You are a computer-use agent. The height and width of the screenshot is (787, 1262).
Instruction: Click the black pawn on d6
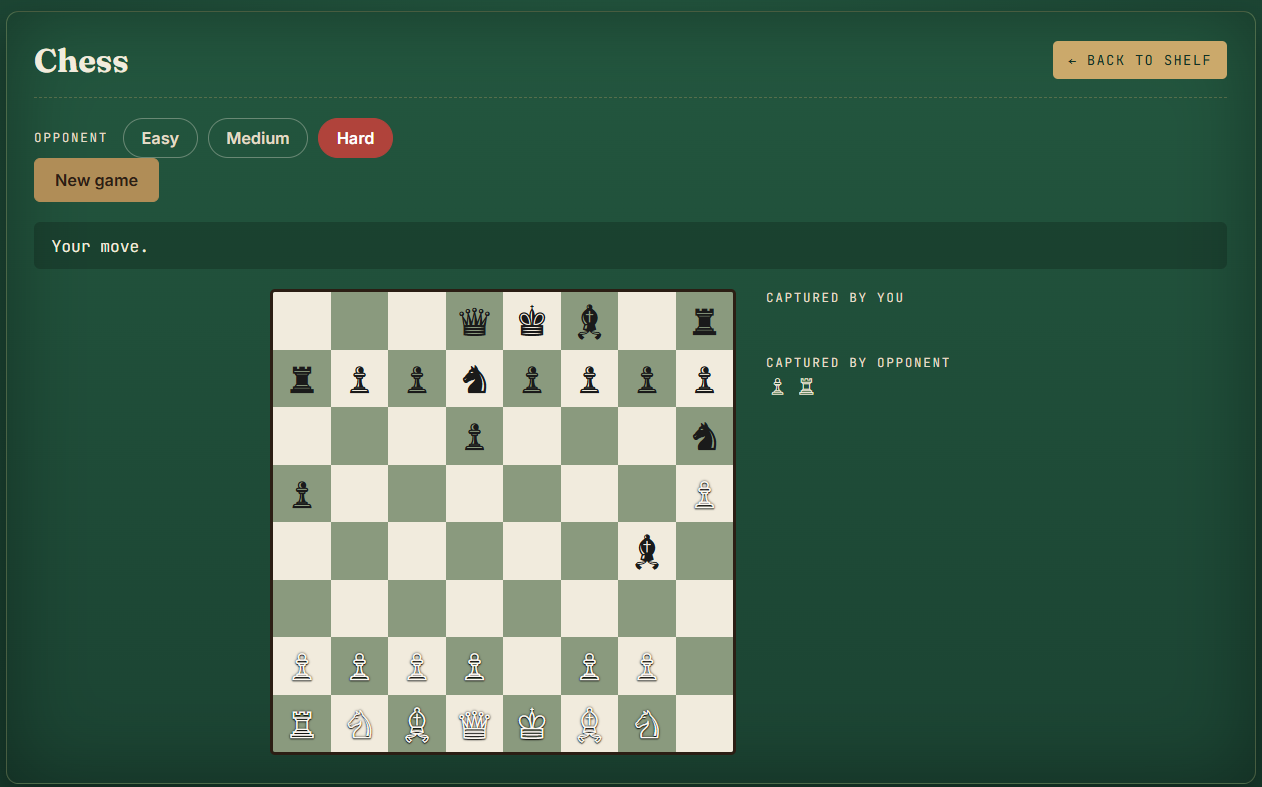(474, 436)
